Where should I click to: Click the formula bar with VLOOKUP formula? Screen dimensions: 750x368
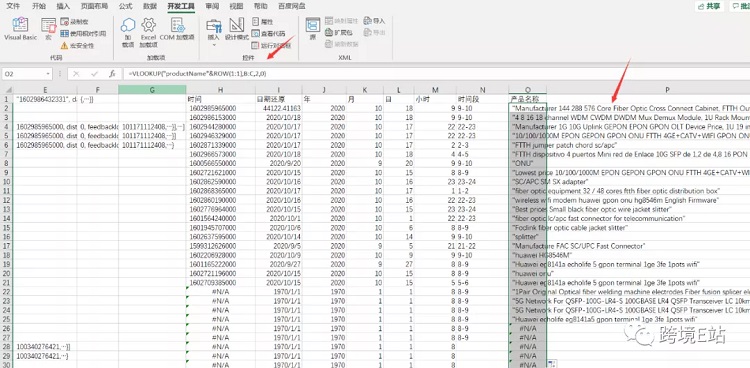click(x=435, y=74)
